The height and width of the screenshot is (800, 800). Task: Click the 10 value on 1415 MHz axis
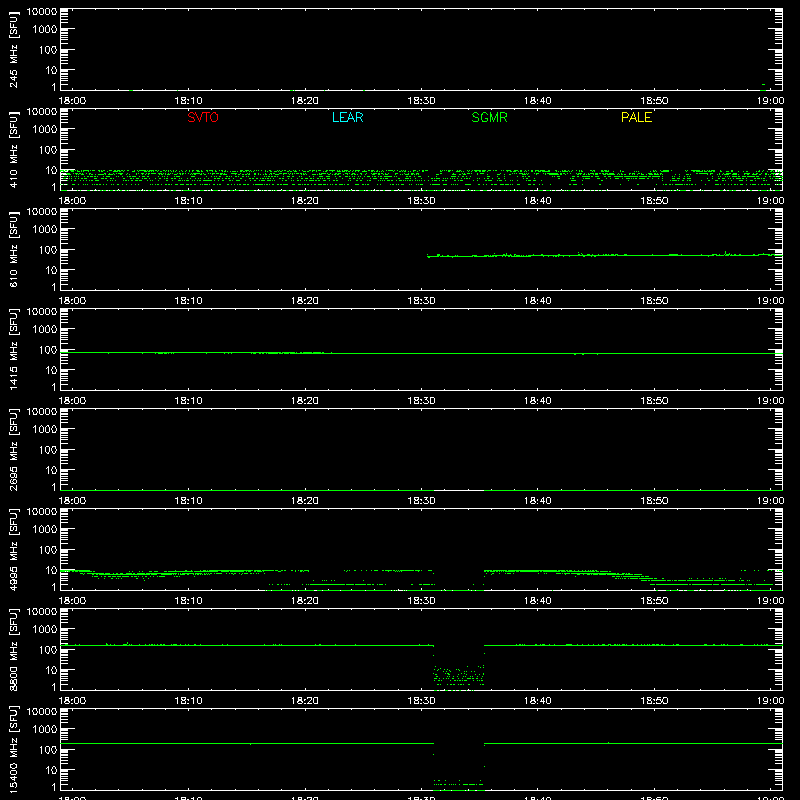click(x=51, y=370)
